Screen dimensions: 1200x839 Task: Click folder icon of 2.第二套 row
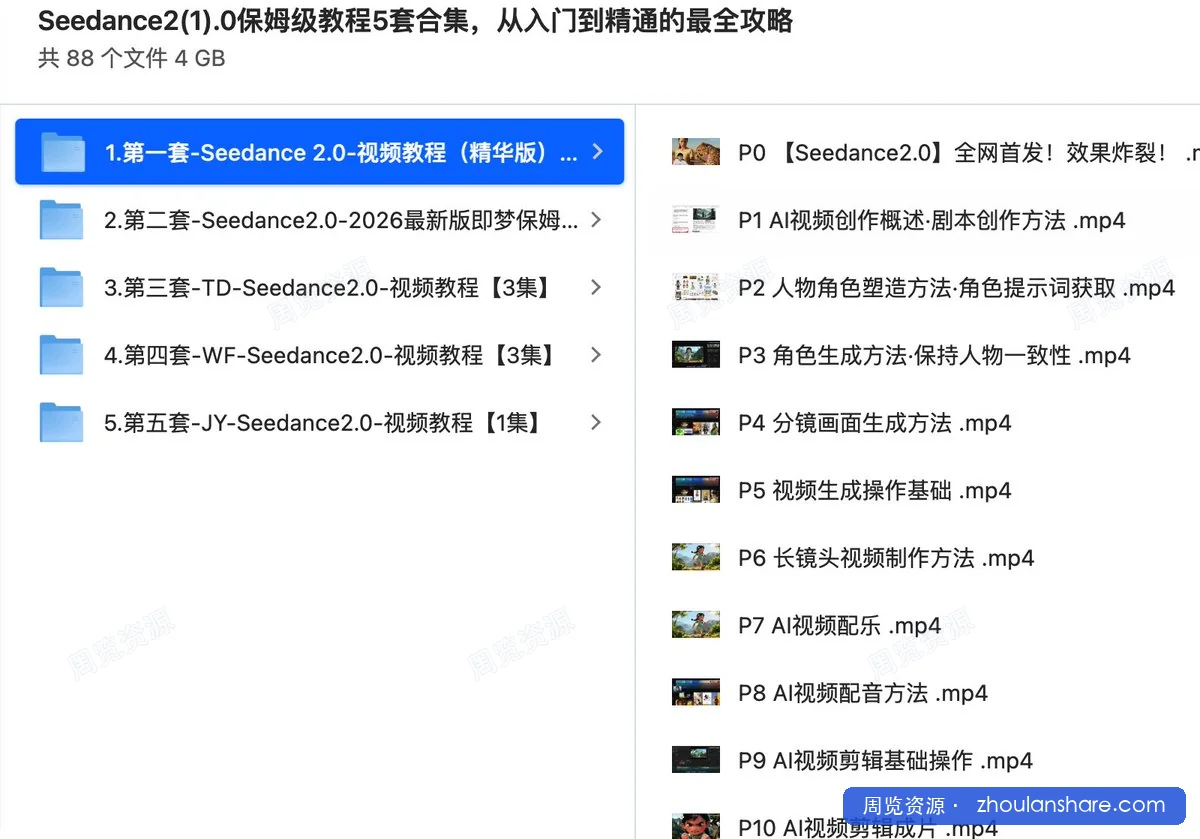[x=62, y=220]
